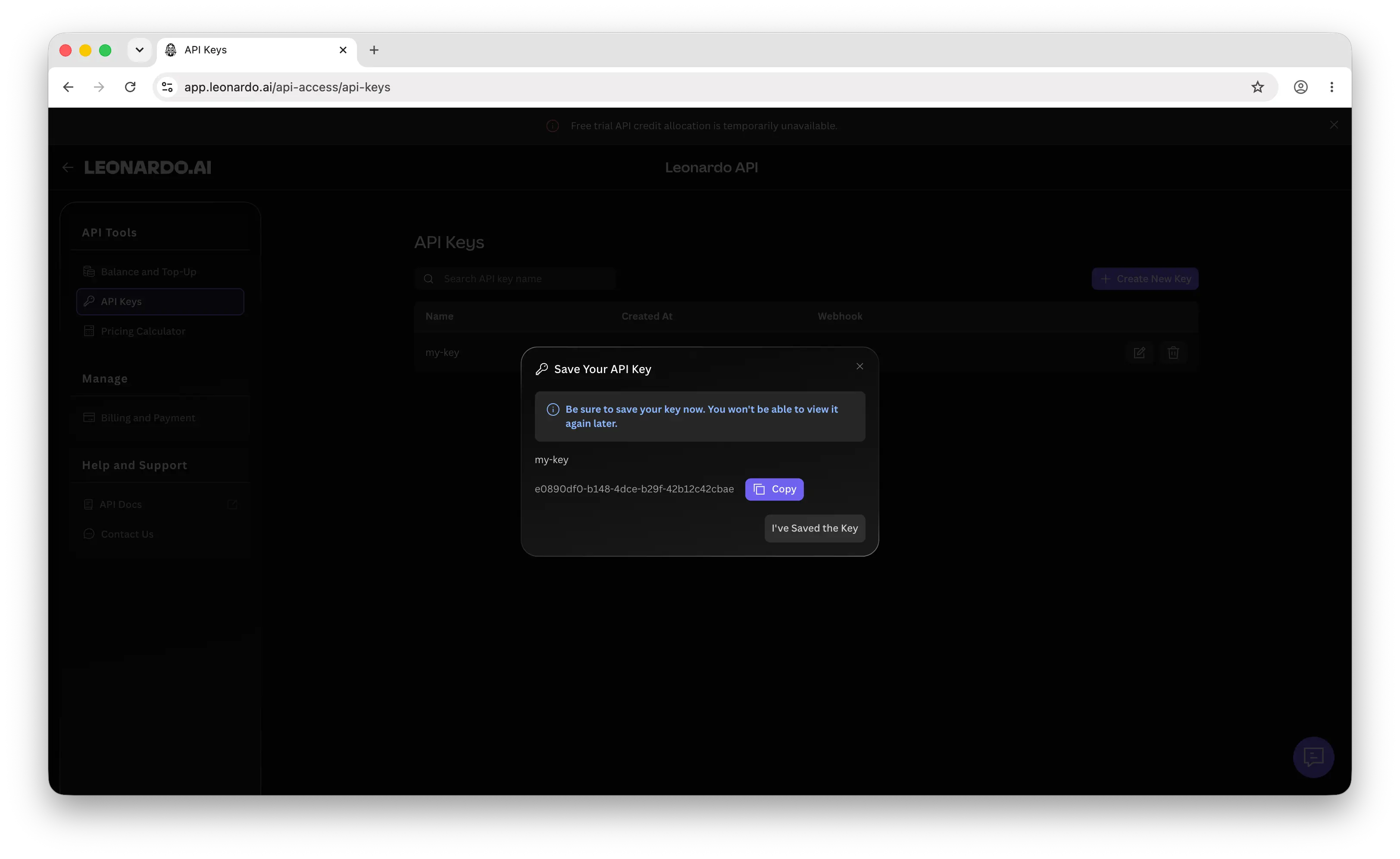Select API Keys in the sidebar
Screen dimensions: 1400x859
pyautogui.click(x=160, y=302)
